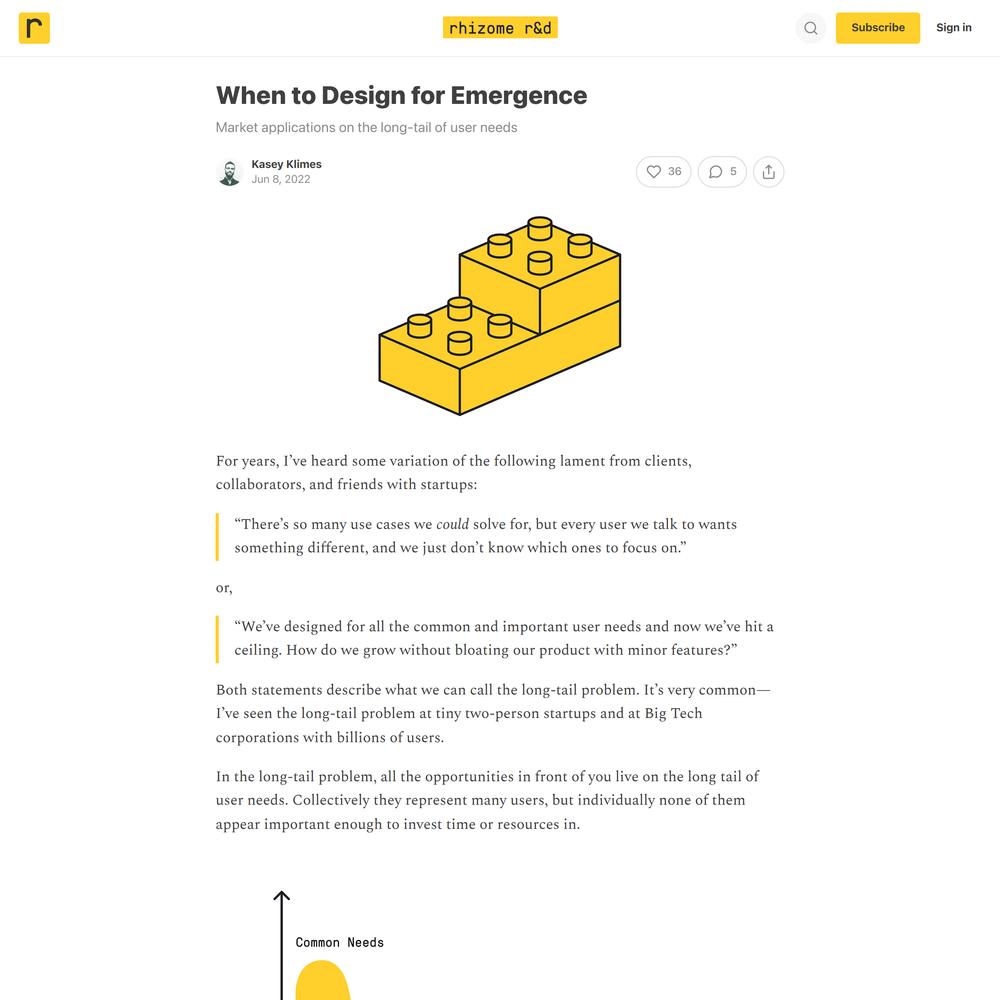Open search with the magnifying glass icon

[811, 28]
